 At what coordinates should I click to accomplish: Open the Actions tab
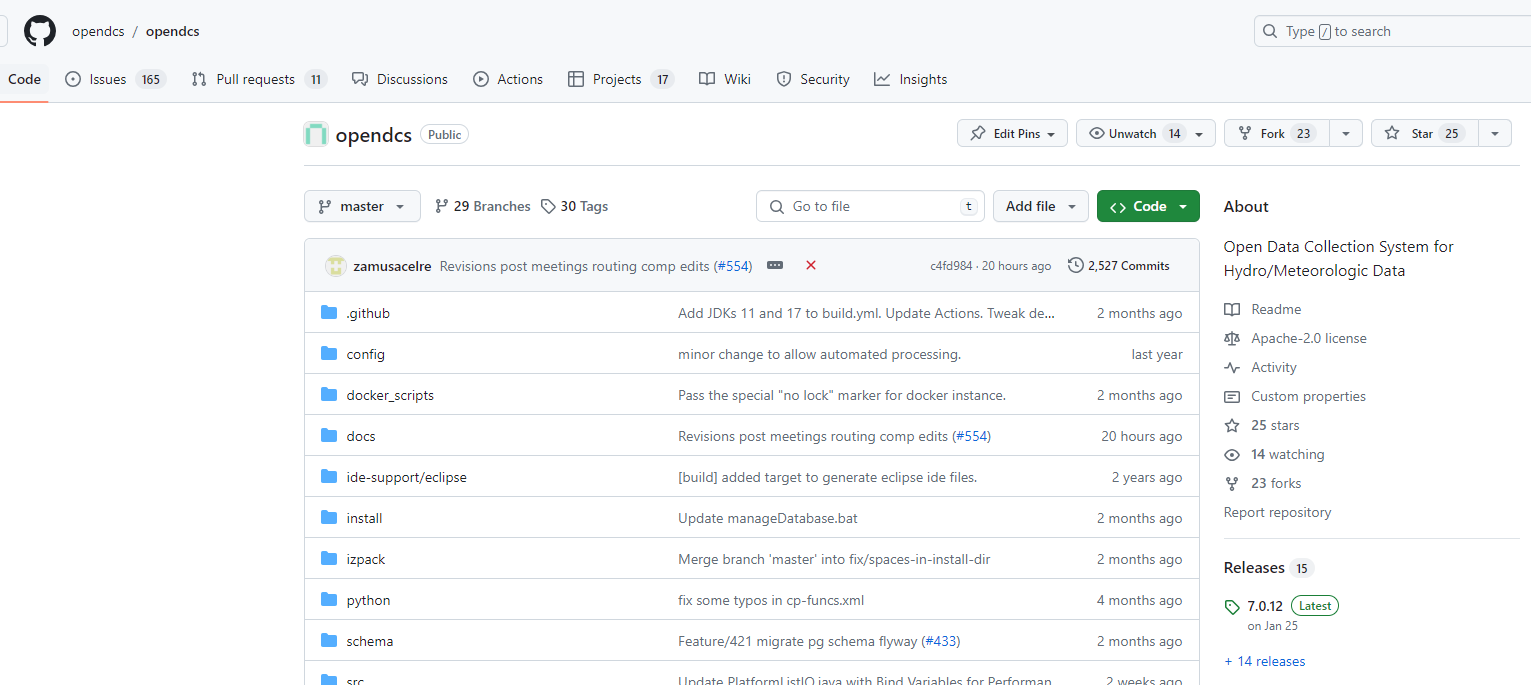pyautogui.click(x=508, y=79)
